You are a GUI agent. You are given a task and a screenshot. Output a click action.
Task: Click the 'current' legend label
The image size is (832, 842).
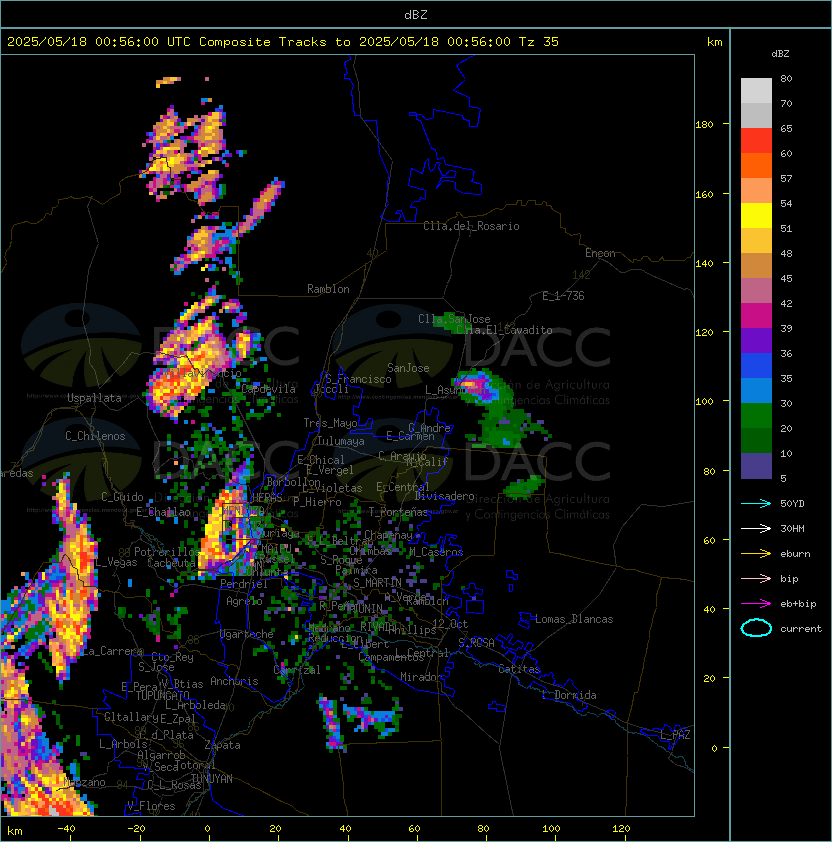[801, 629]
